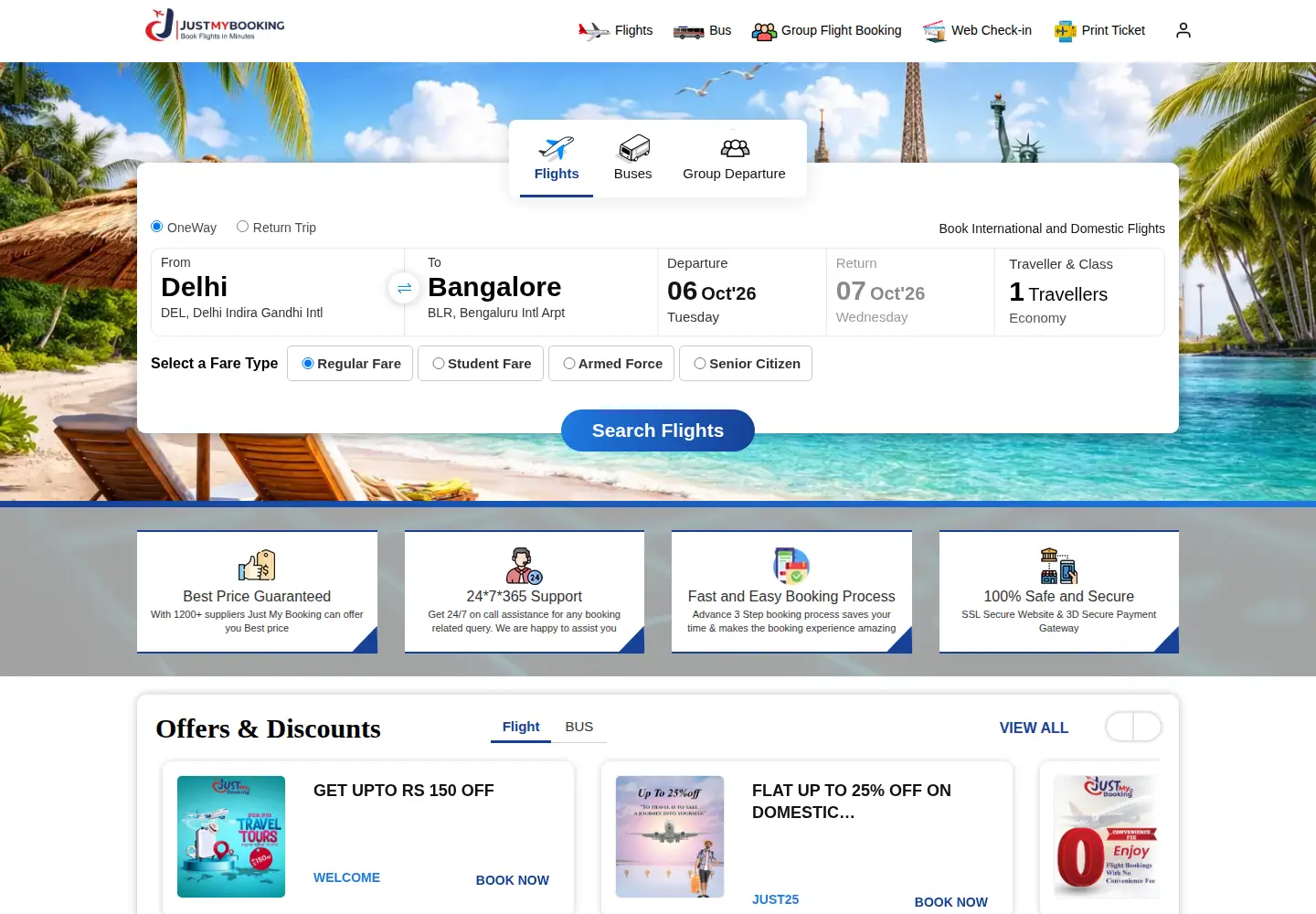The image size is (1316, 914).
Task: Click the 24*7*365 Support card heading
Action: (x=525, y=596)
